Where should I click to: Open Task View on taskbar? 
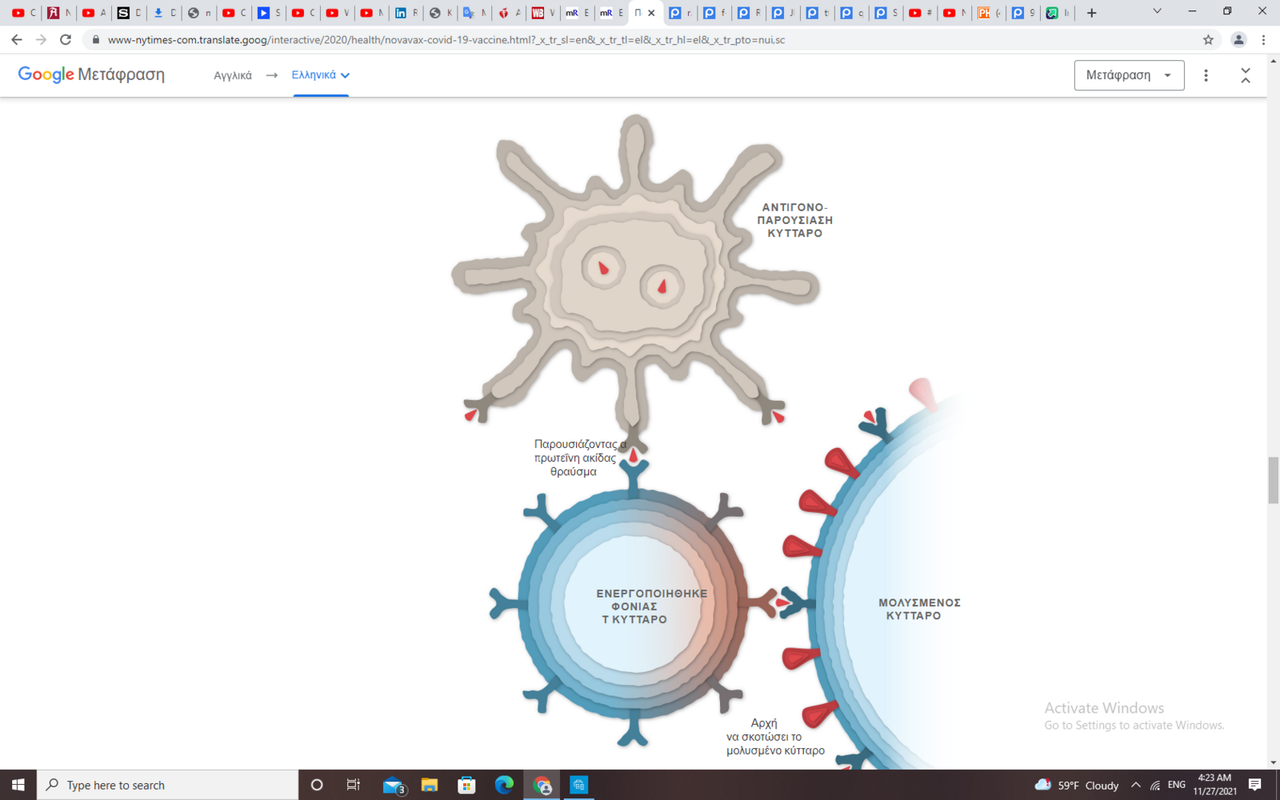[353, 785]
